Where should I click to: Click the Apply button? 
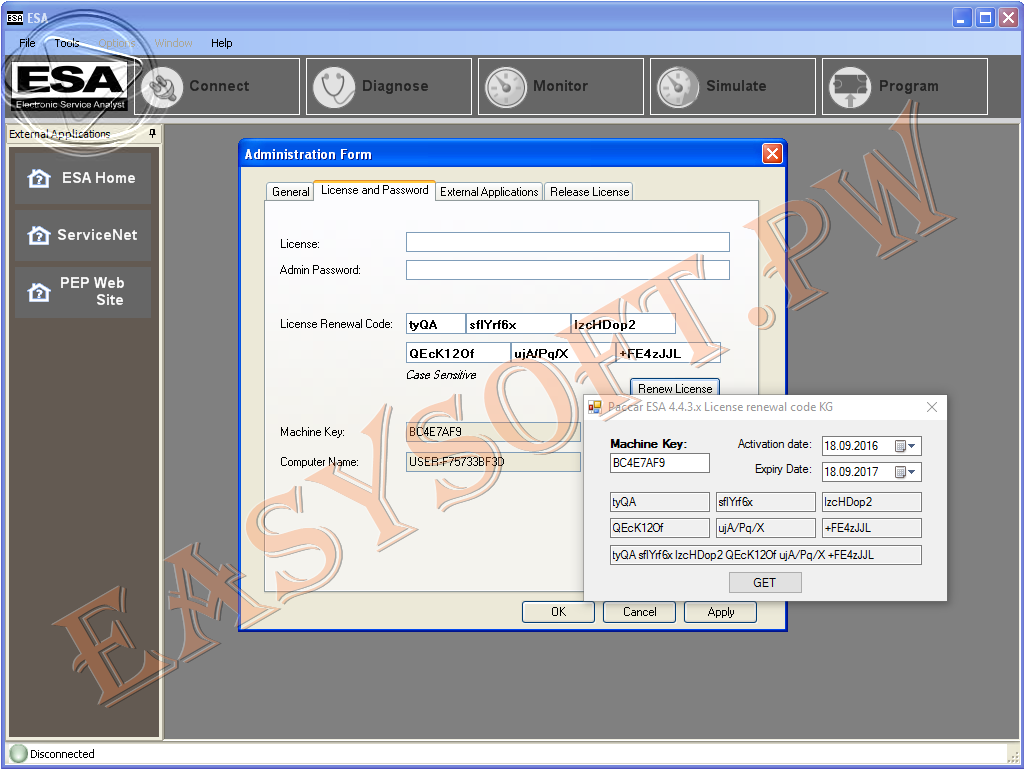tap(720, 612)
